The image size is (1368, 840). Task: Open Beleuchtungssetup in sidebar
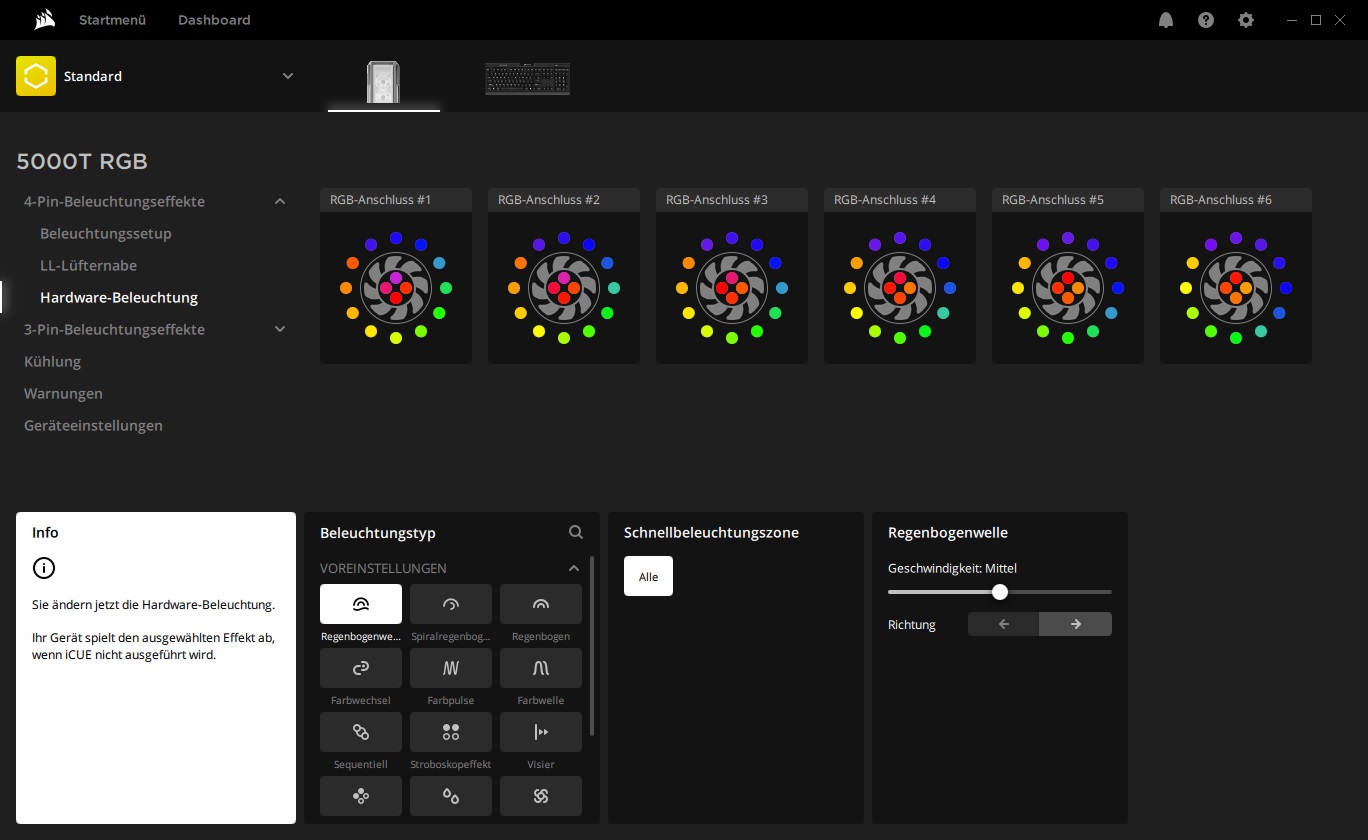(106, 234)
